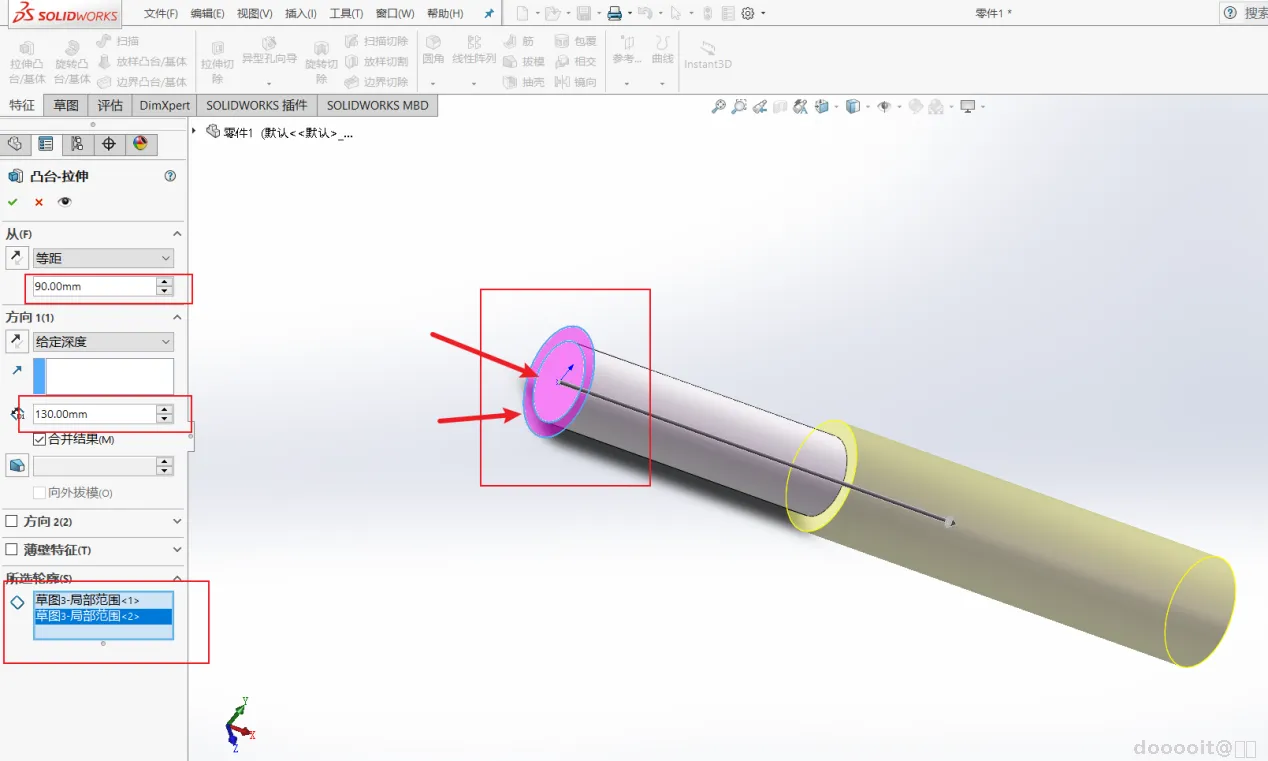
Task: Collapse the 所选轮廓 section chevron
Action: pos(177,578)
